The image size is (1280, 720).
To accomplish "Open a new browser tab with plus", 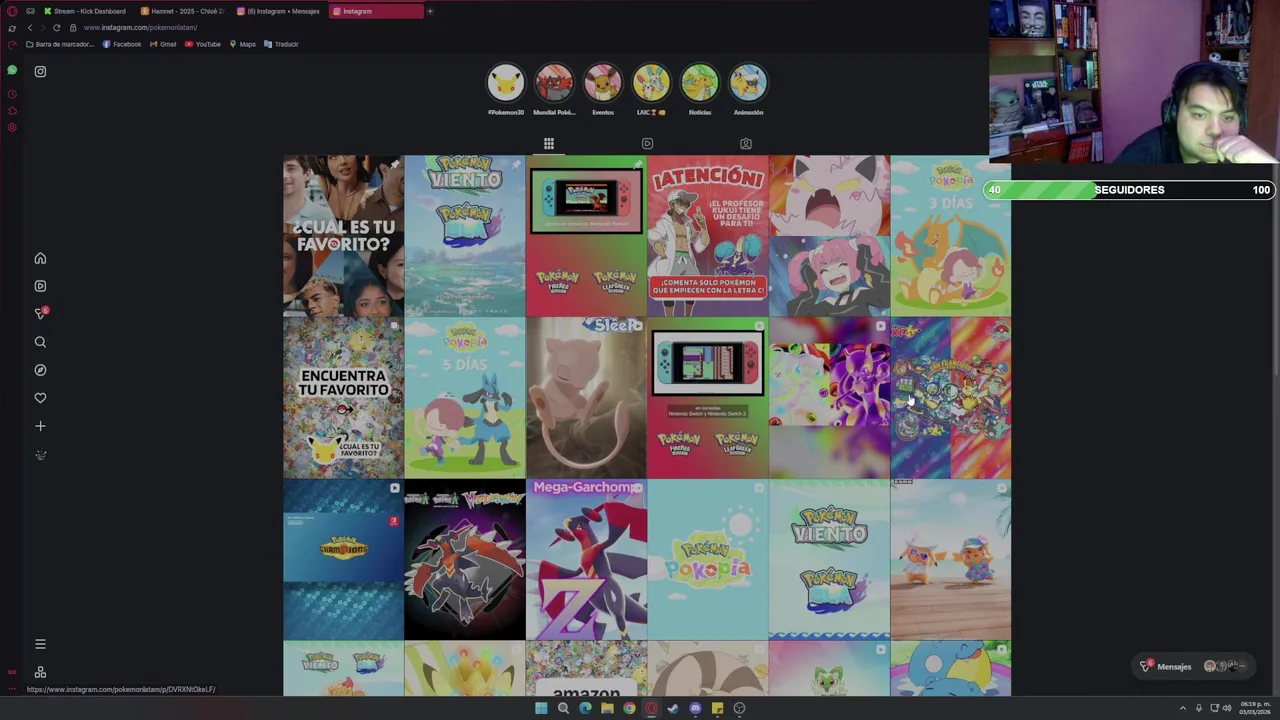I will click(430, 11).
